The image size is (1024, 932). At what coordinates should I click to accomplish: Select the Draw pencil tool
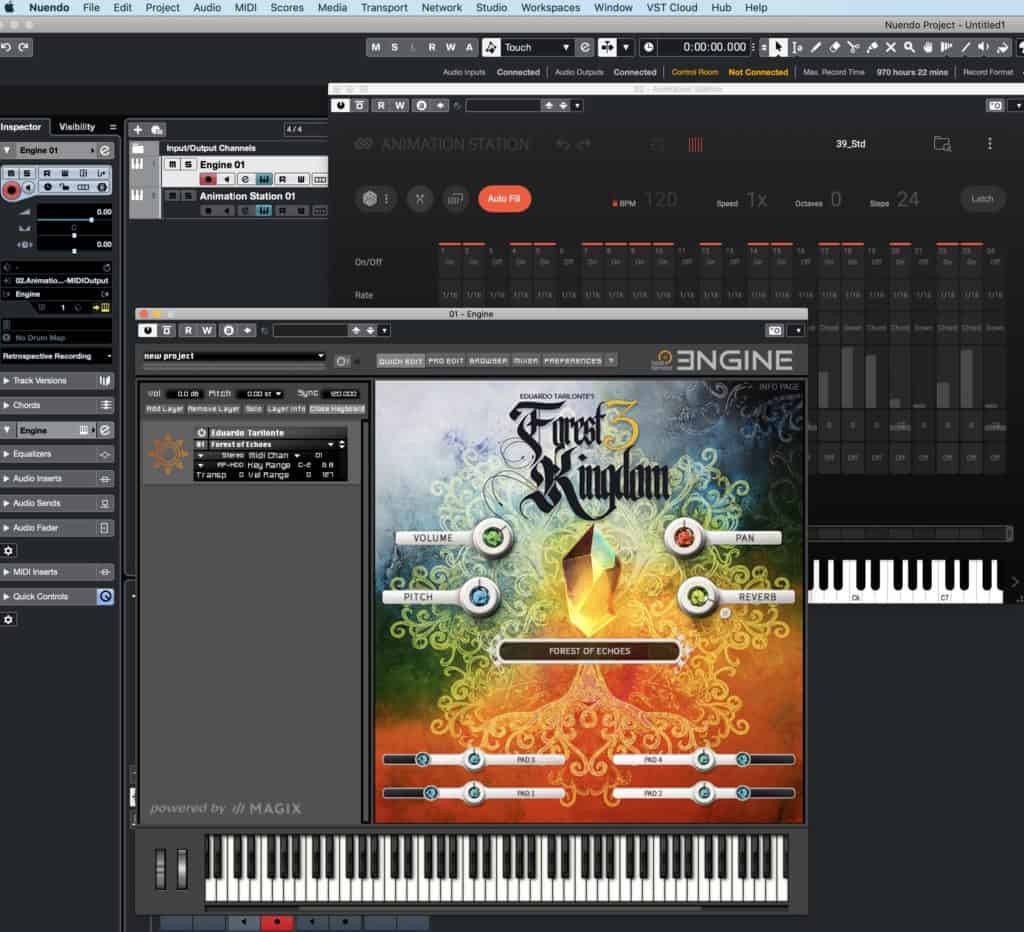(x=816, y=47)
